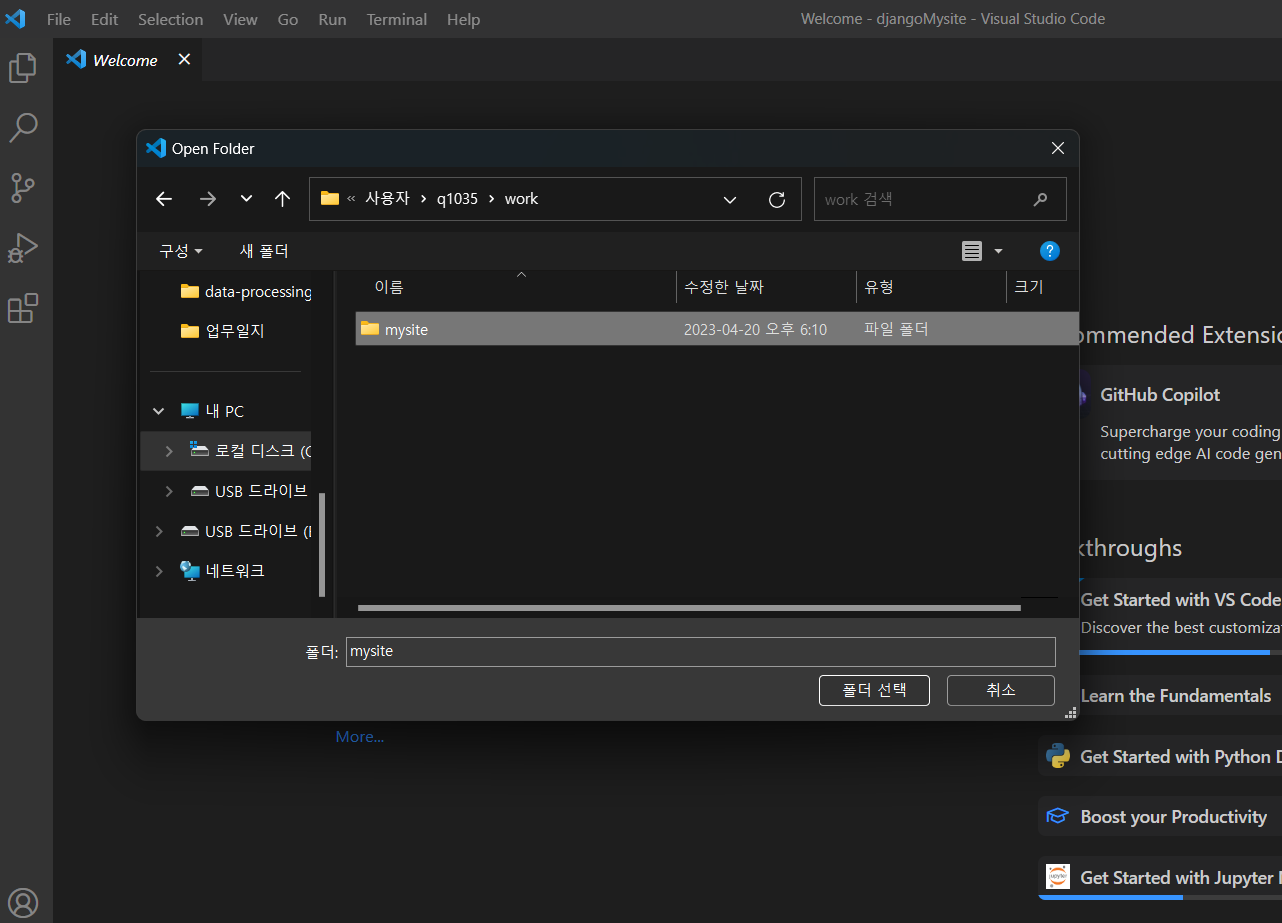
Task: Open the Extensions view
Action: pos(22,308)
